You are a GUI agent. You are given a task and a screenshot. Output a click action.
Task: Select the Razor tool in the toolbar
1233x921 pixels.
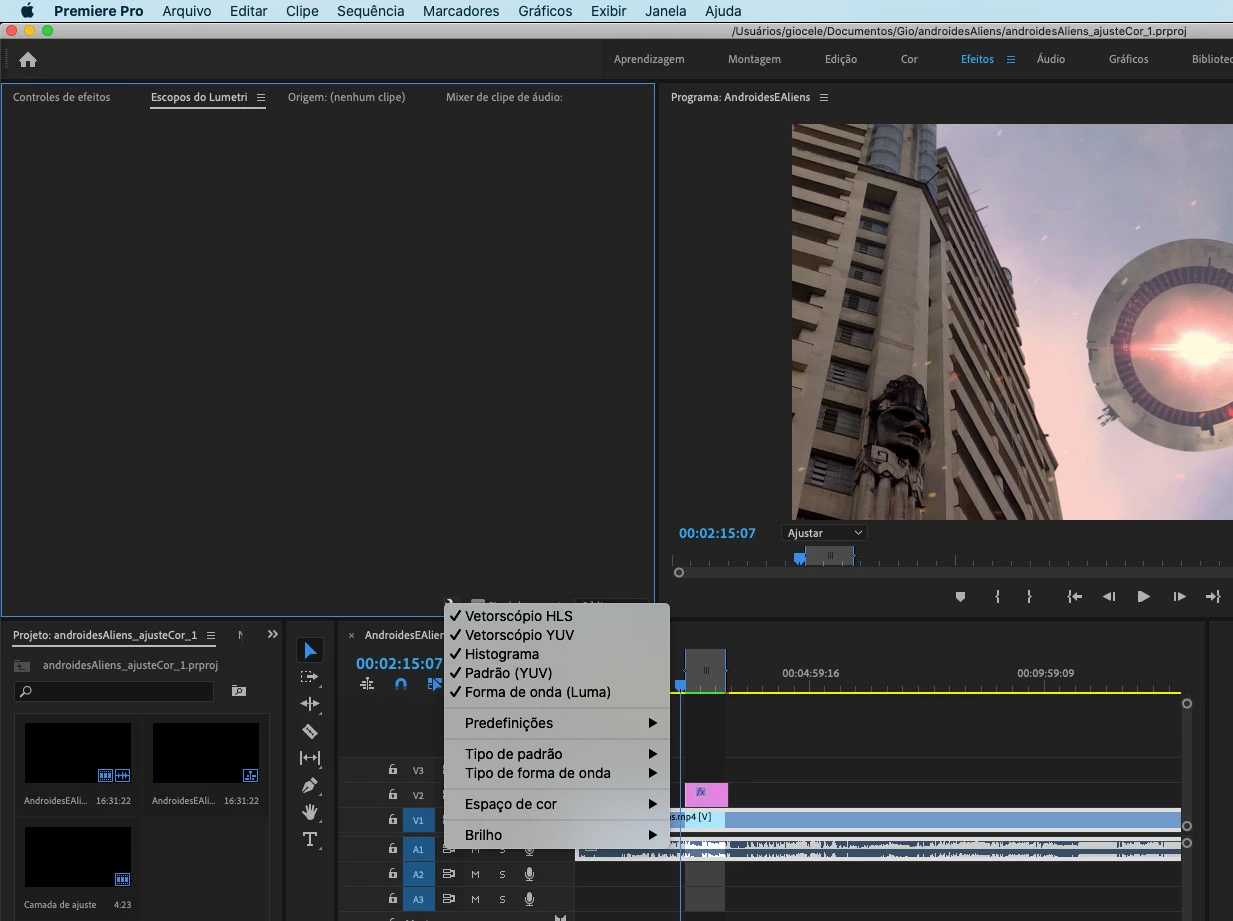point(310,731)
